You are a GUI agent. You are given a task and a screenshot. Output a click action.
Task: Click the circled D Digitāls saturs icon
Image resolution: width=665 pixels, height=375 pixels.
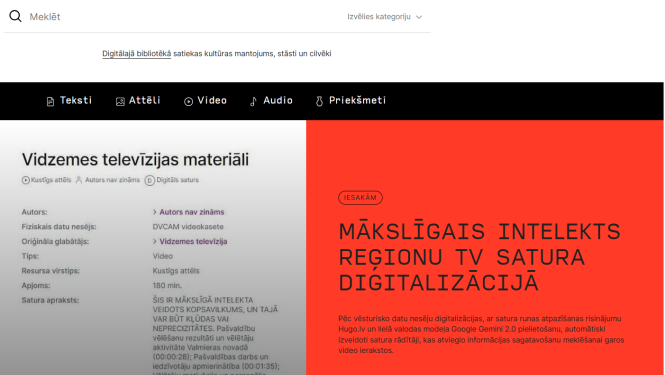pyautogui.click(x=149, y=180)
